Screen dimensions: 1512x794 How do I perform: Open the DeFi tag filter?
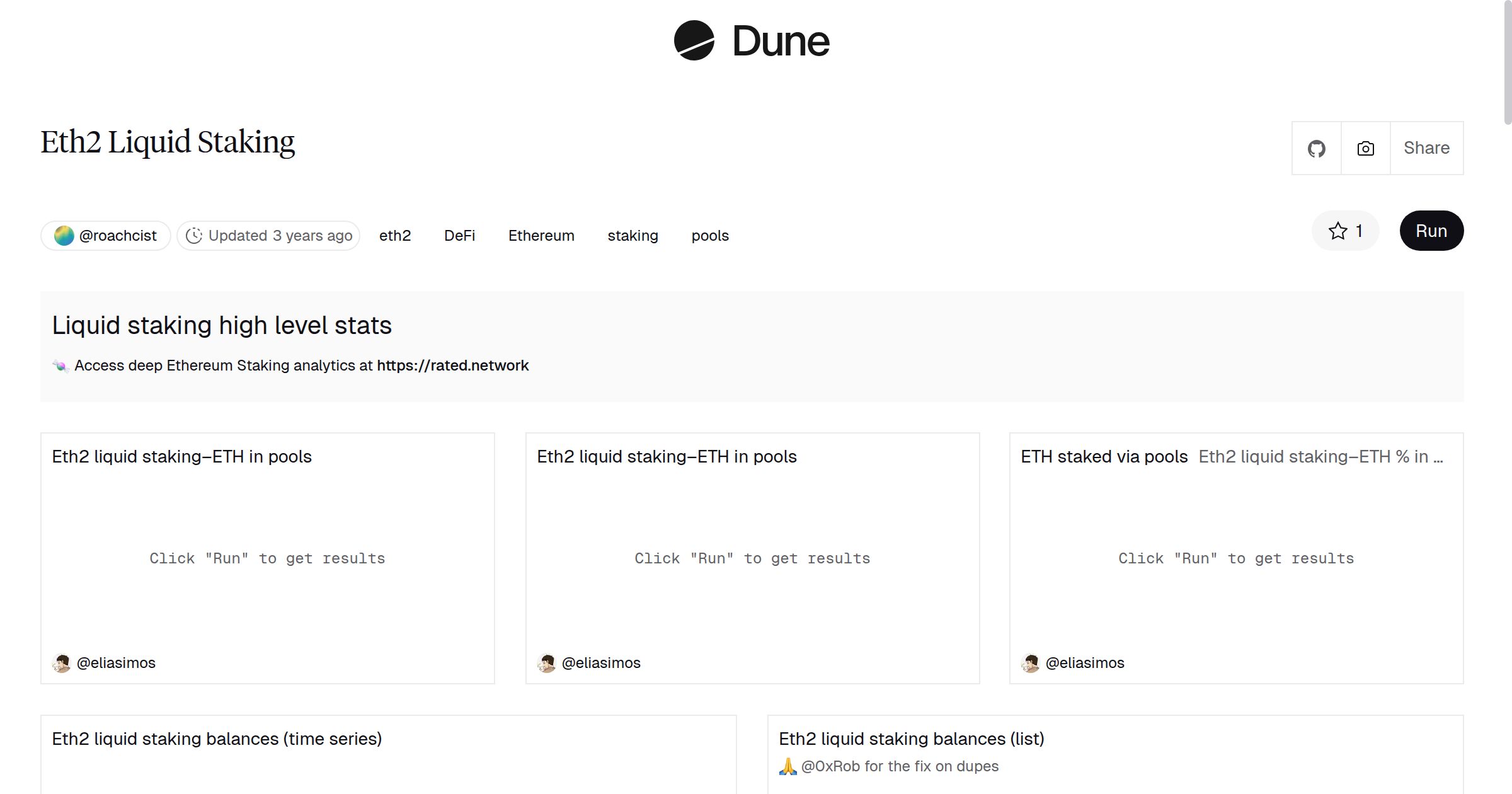(x=459, y=234)
